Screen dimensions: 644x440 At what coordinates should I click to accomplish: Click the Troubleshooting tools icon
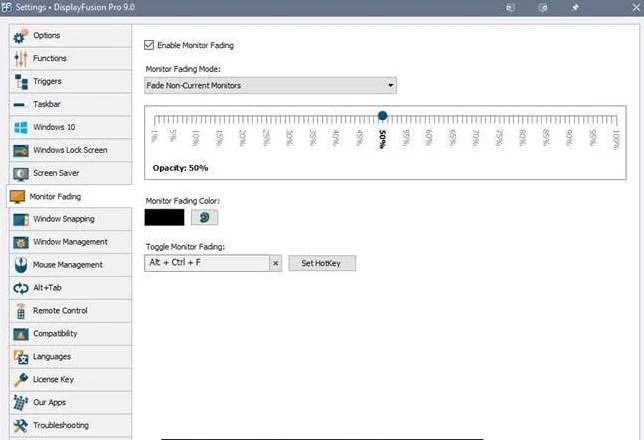pyautogui.click(x=21, y=426)
